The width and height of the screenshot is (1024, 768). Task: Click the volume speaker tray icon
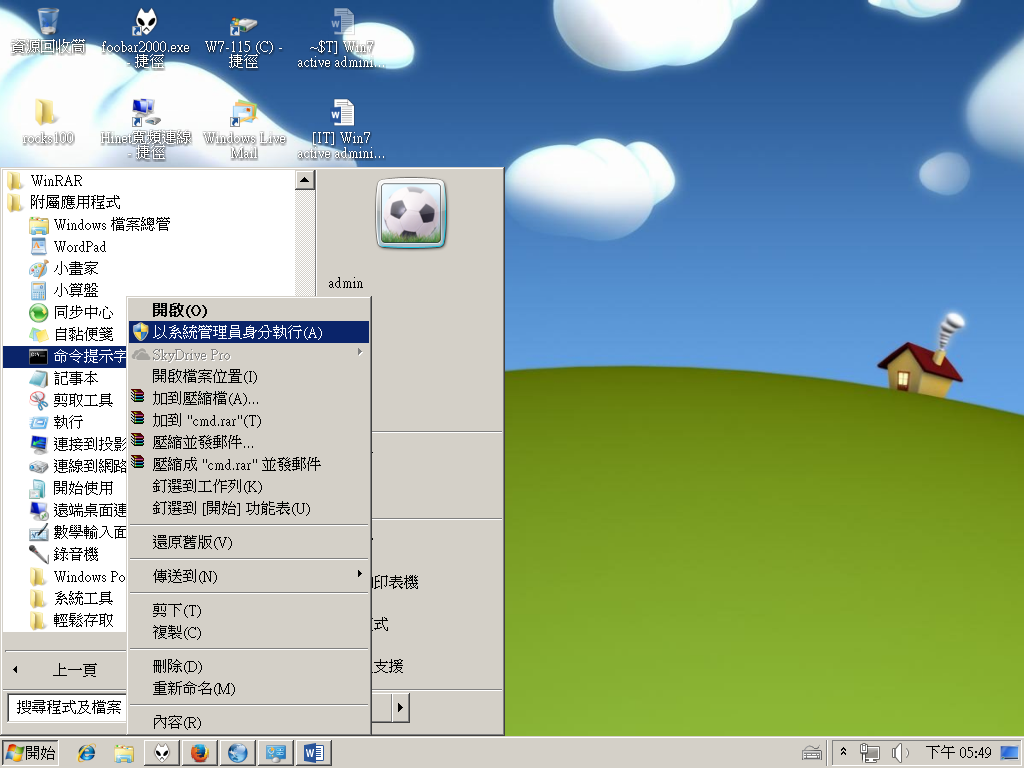pos(900,753)
